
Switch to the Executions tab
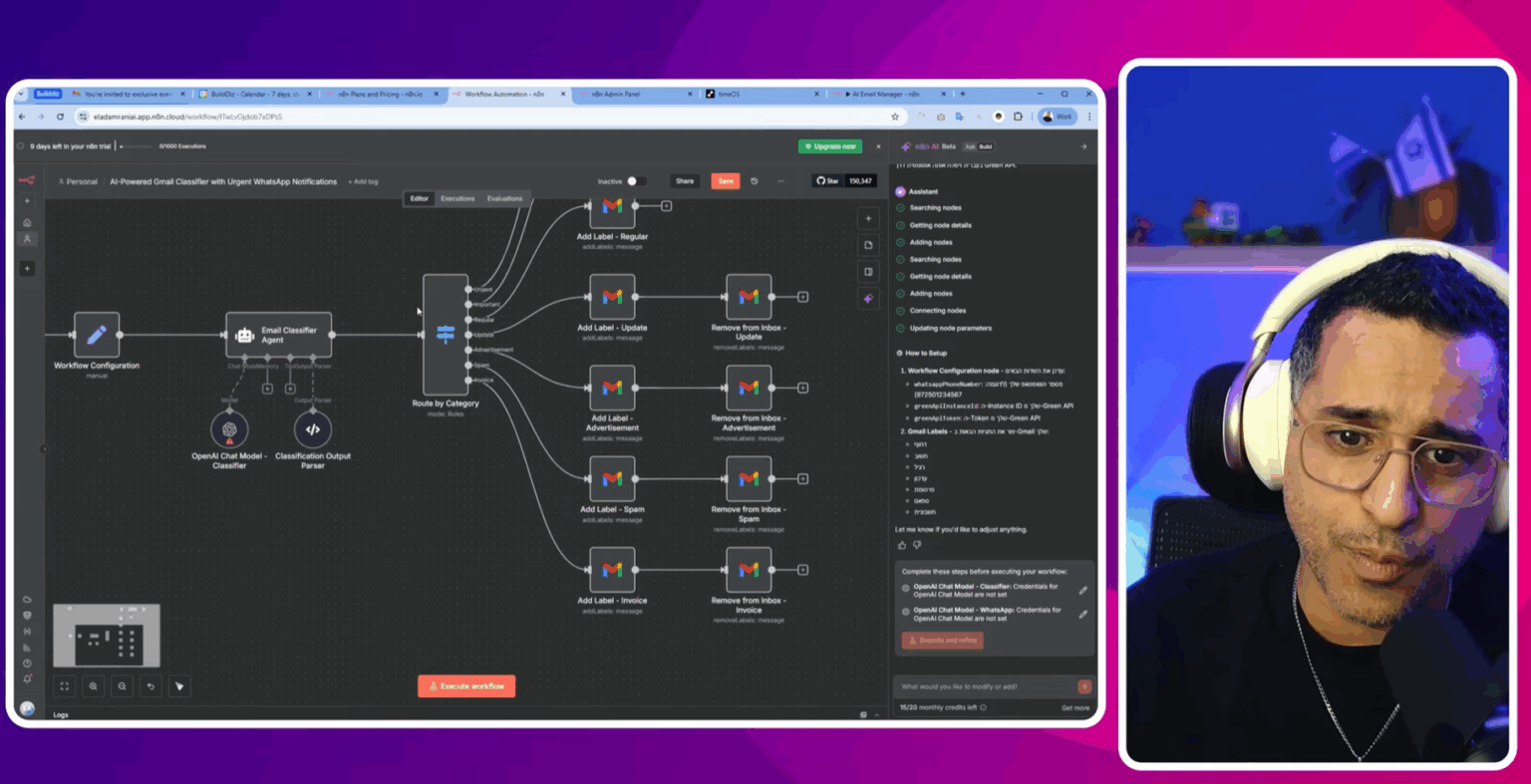[x=458, y=198]
